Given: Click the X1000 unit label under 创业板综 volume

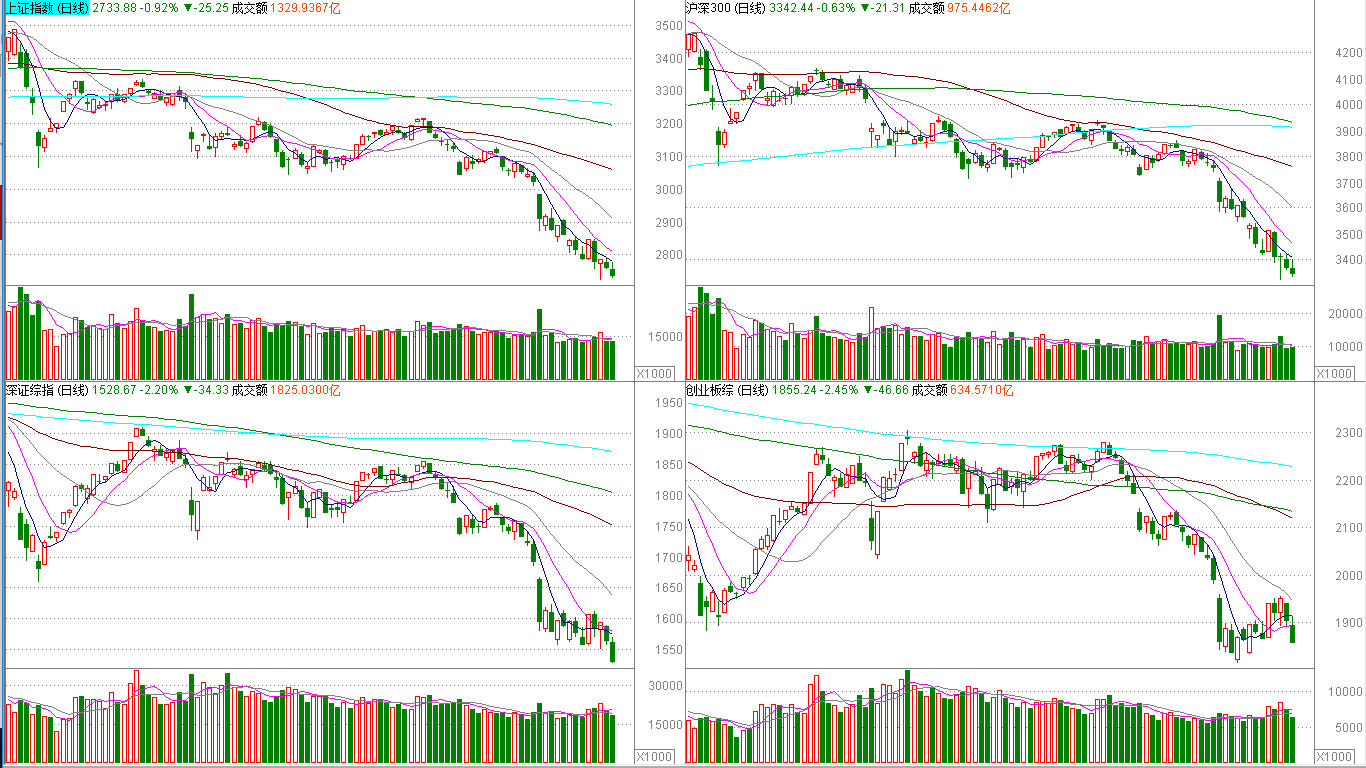Looking at the screenshot, I should (x=1334, y=756).
